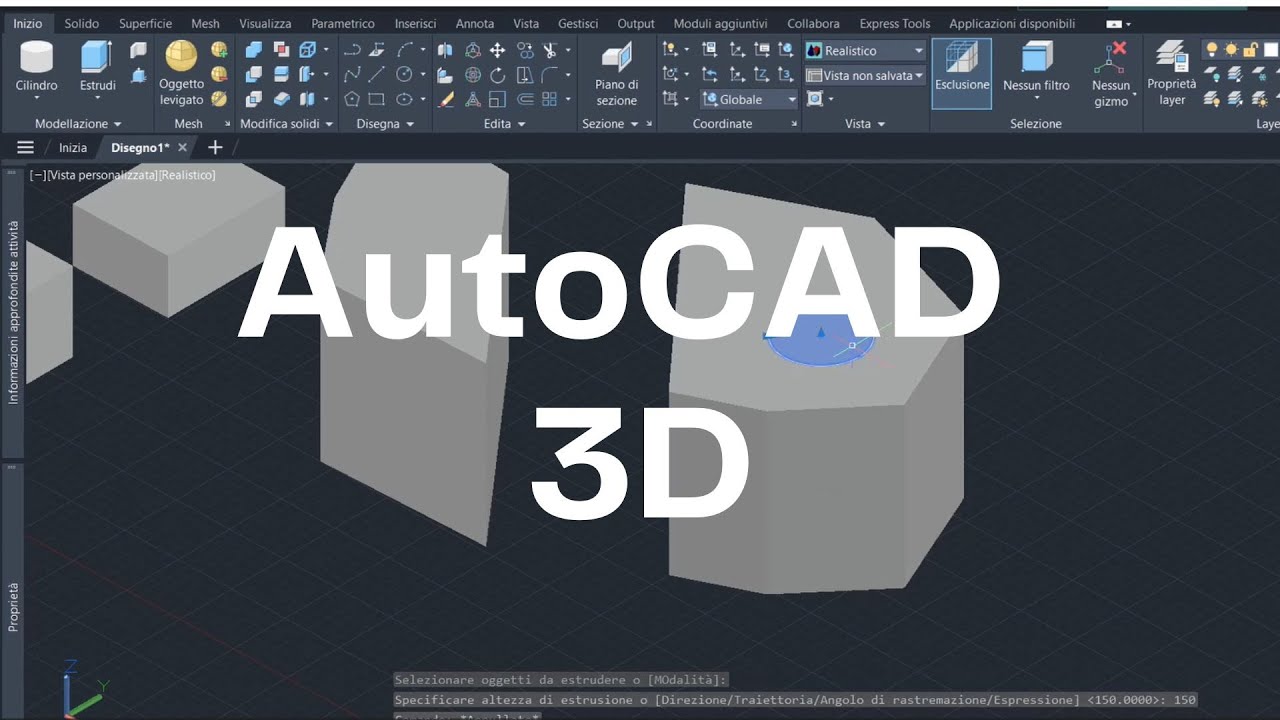Select the Polygon draw tool
The height and width of the screenshot is (720, 1280).
352,99
